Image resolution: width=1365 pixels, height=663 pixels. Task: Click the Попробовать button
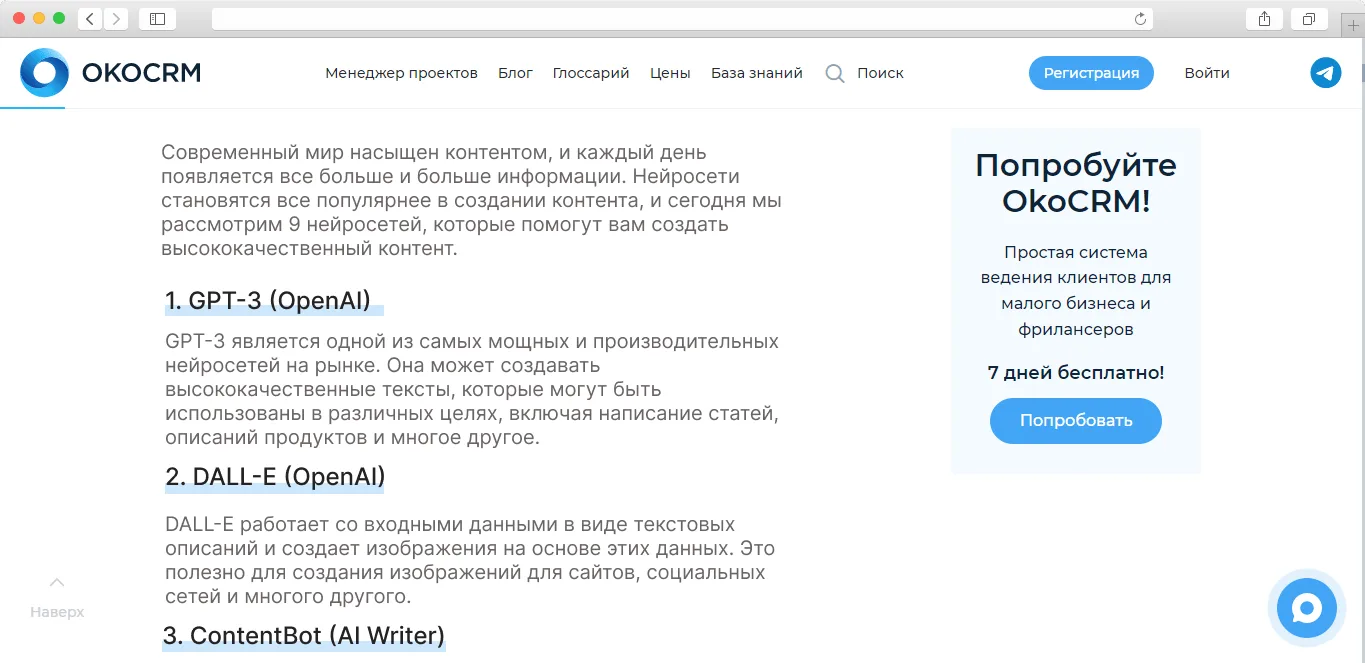click(1076, 421)
